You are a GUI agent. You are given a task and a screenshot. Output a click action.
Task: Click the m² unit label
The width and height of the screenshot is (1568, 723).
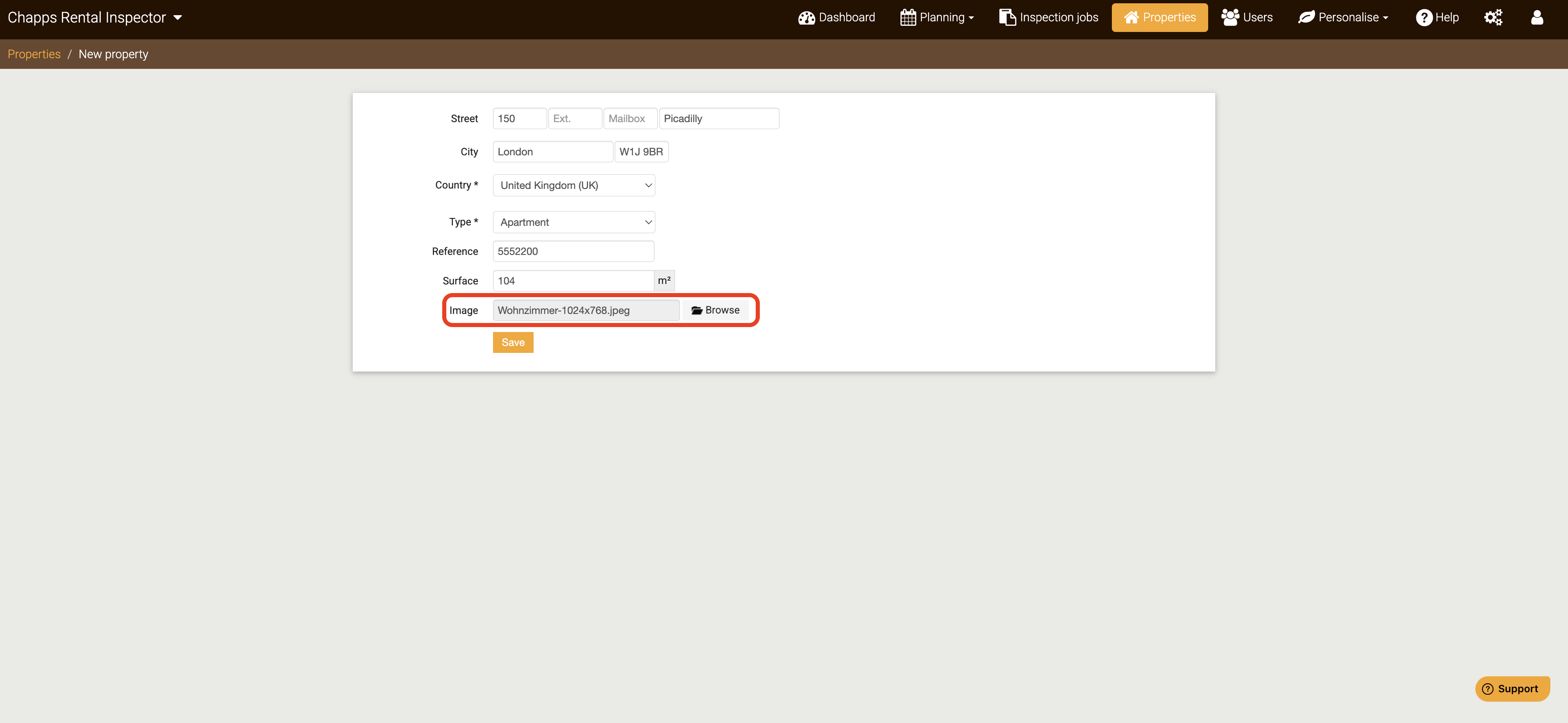tap(664, 281)
